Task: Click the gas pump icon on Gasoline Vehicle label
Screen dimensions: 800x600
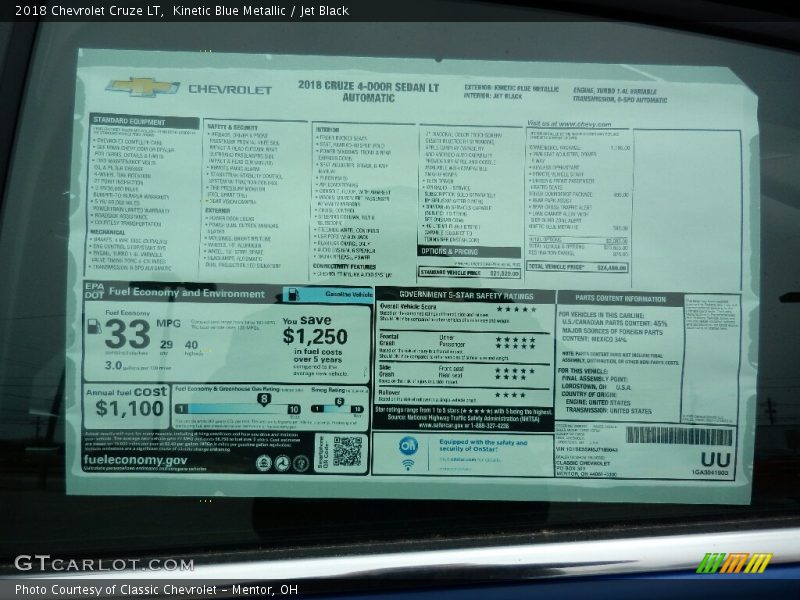Action: tap(293, 294)
